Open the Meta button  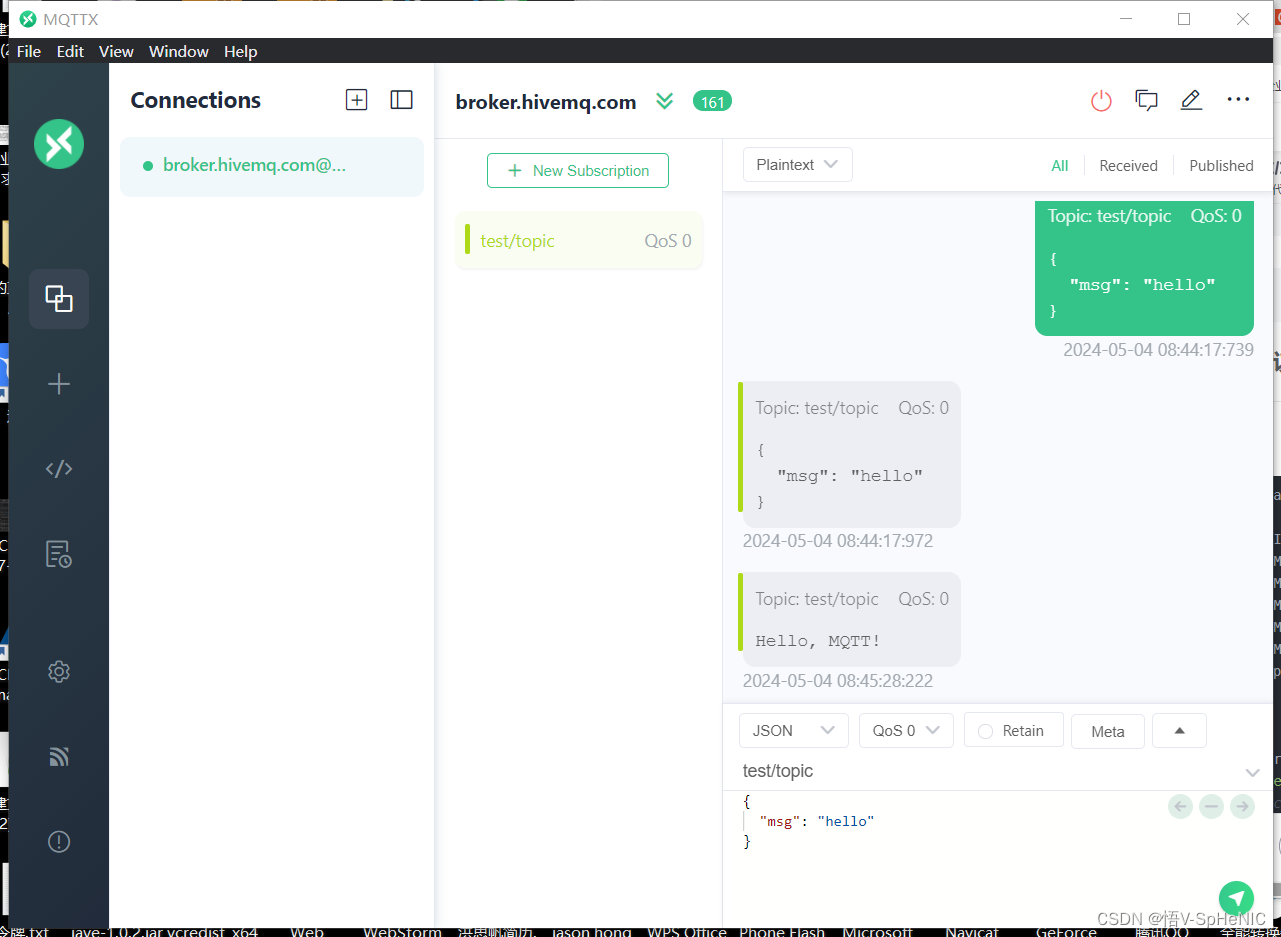[1108, 731]
